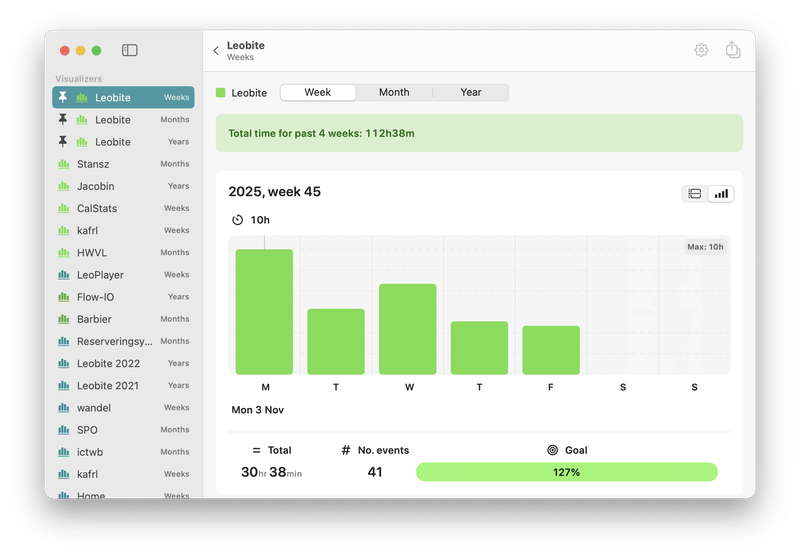Click chart icon beside LeoPlayer
800x557 pixels.
click(x=63, y=275)
